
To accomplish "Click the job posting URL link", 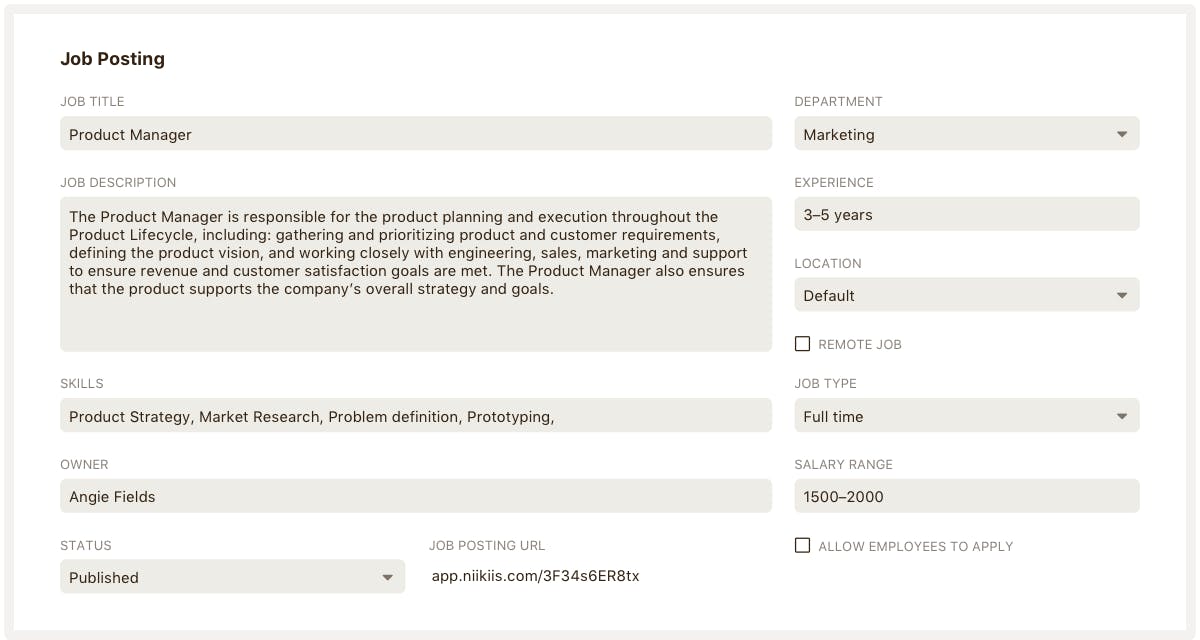I will click(535, 576).
